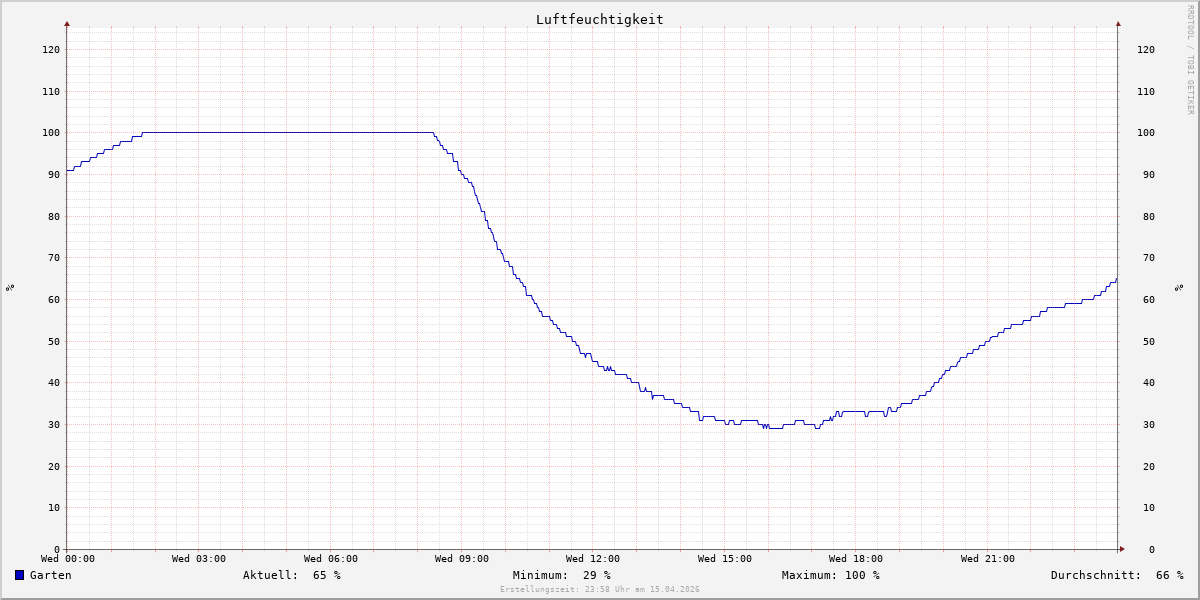Click the Wed 18:00 time axis label

pyautogui.click(x=856, y=559)
